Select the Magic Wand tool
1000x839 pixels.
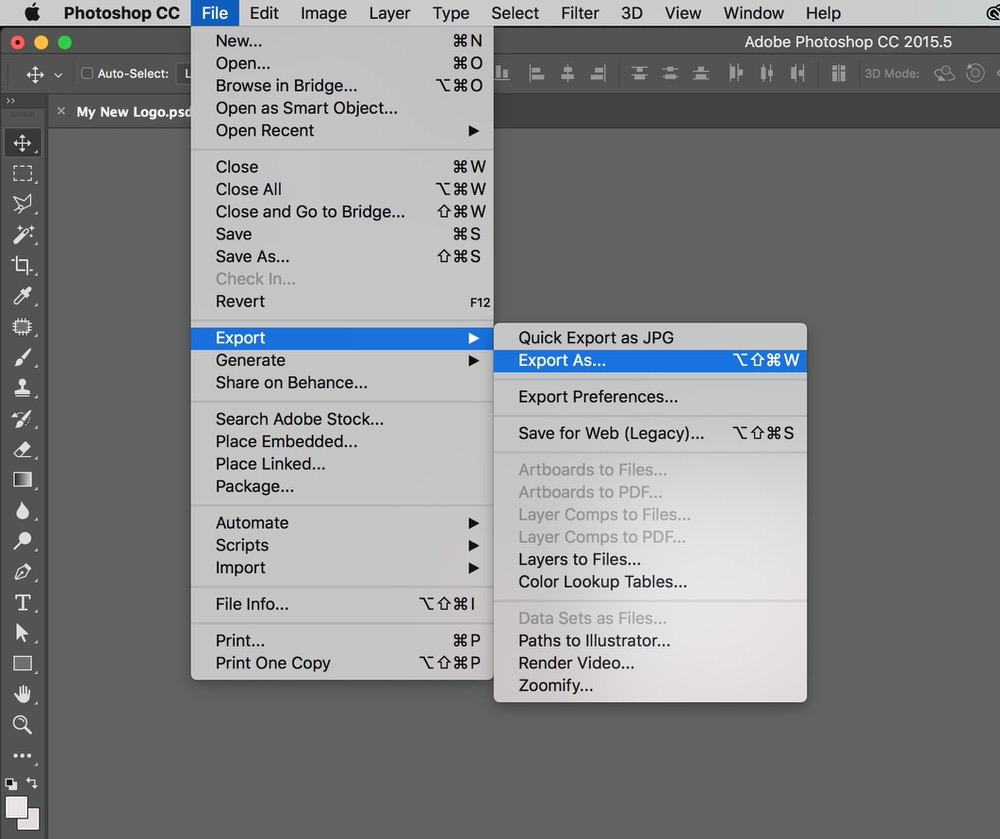point(22,235)
